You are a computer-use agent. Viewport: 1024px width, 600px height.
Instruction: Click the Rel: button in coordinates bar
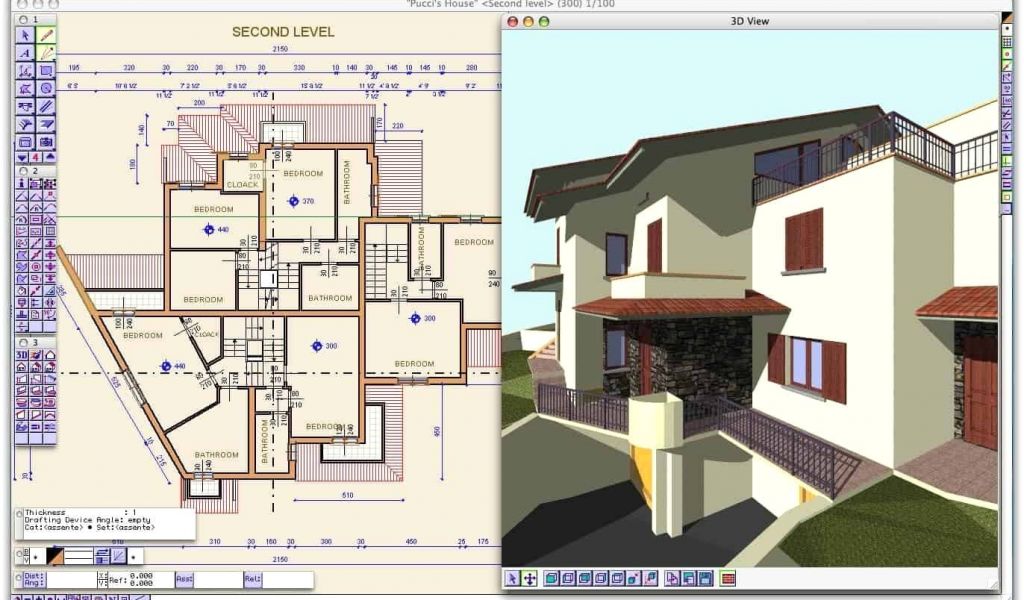[x=253, y=579]
